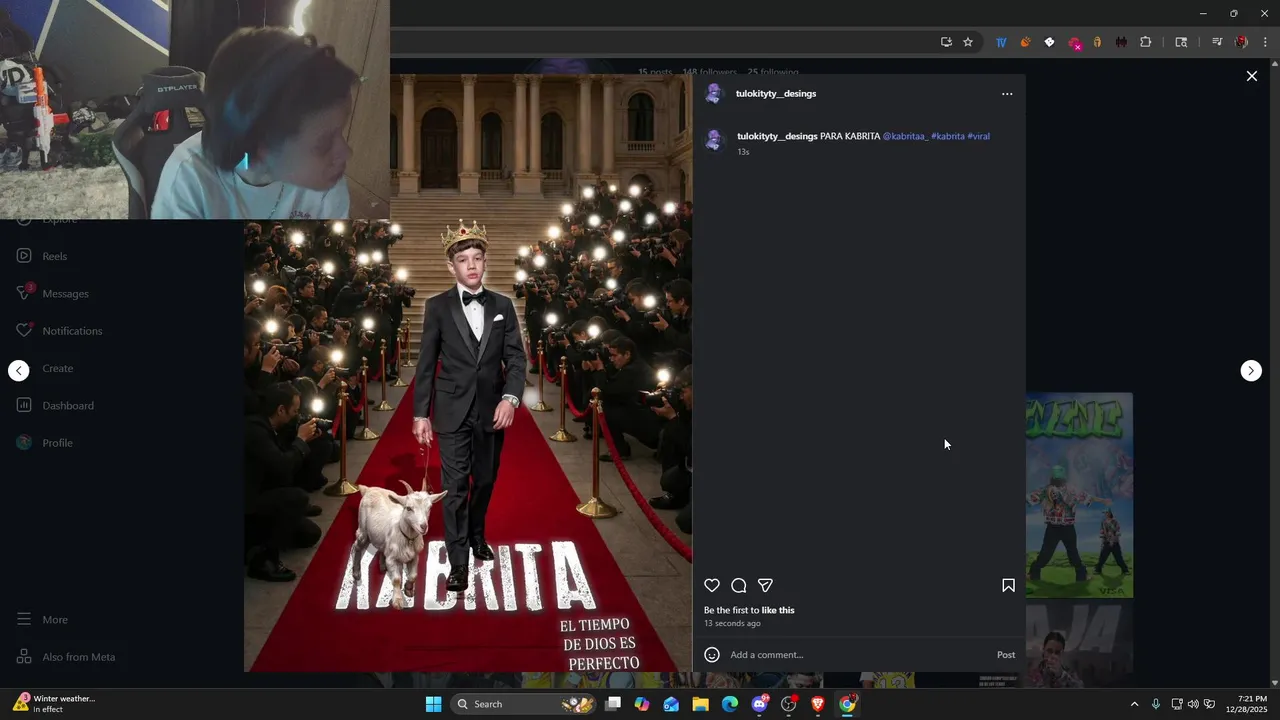Click the Reels icon in the sidebar
1280x720 pixels.
[x=24, y=256]
